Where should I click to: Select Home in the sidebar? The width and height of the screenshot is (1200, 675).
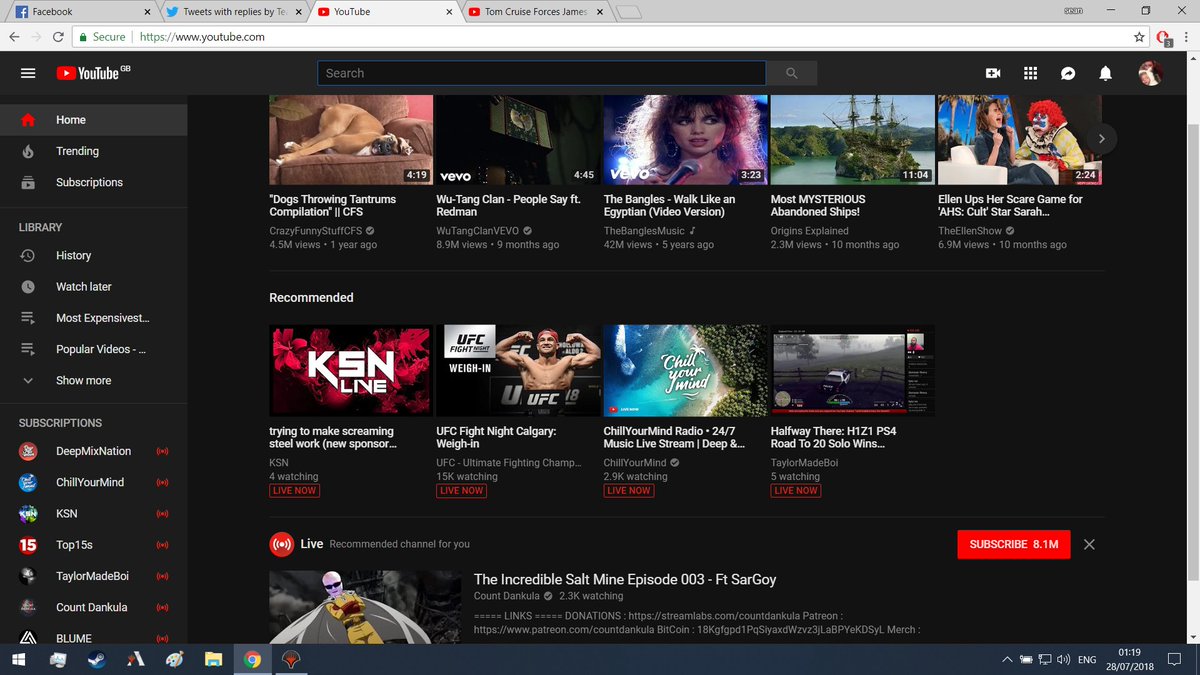(x=93, y=120)
